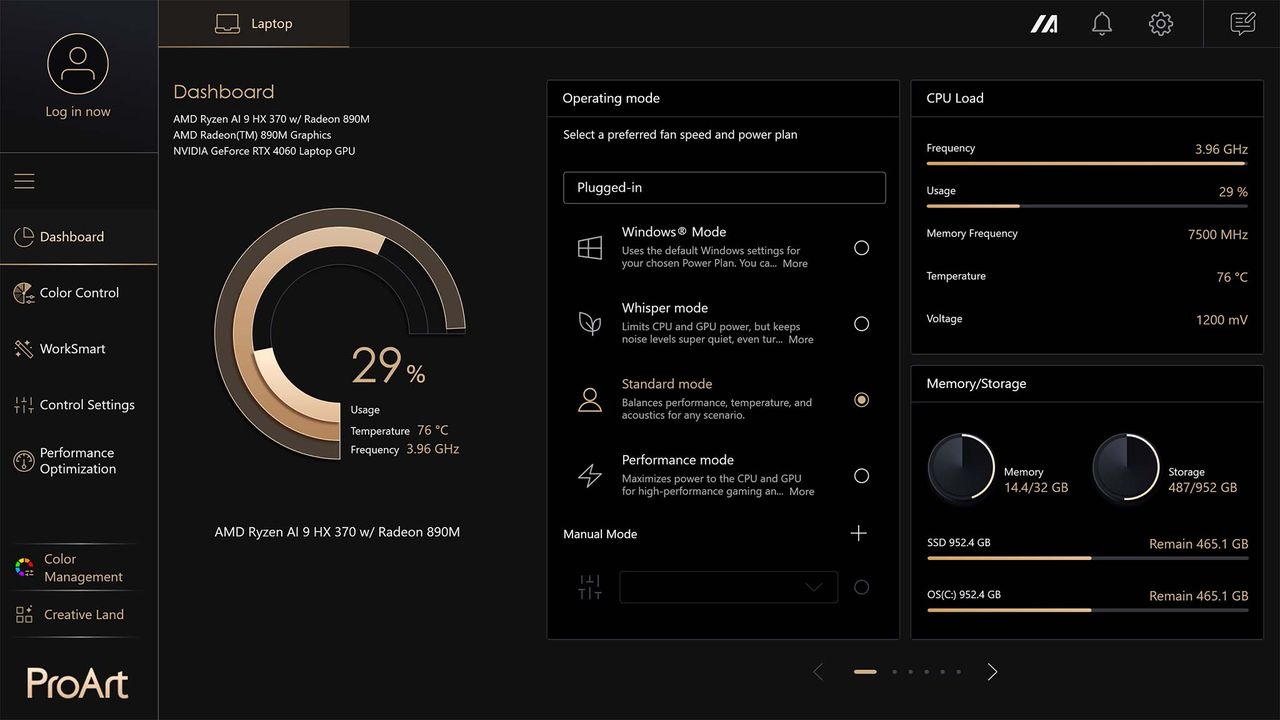Image resolution: width=1280 pixels, height=720 pixels.
Task: Open the feedback note icon
Action: point(1243,23)
